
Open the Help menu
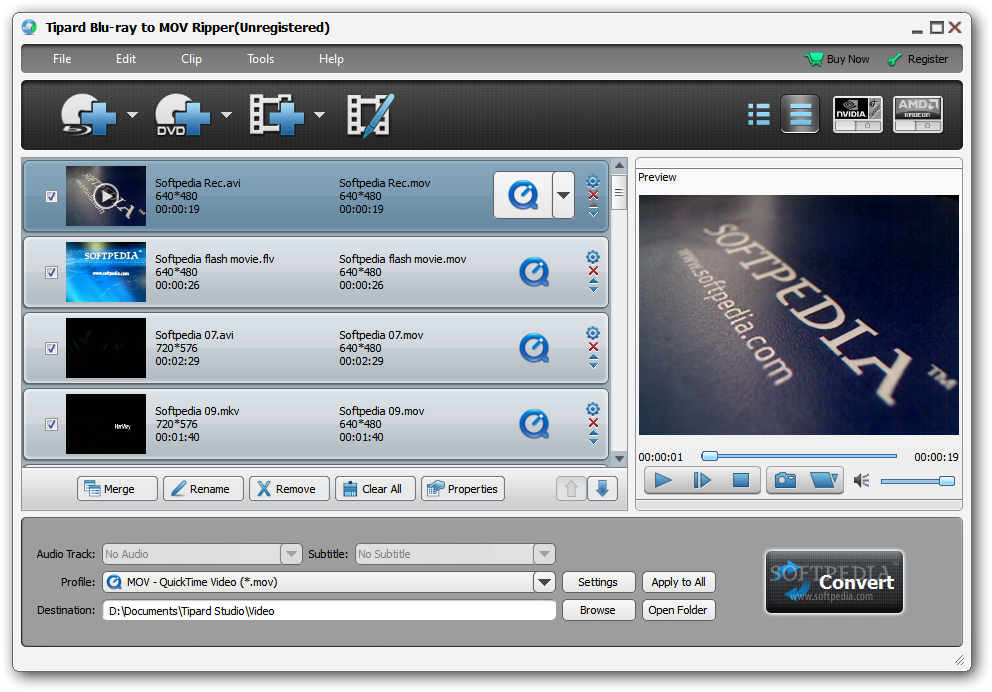click(x=331, y=59)
